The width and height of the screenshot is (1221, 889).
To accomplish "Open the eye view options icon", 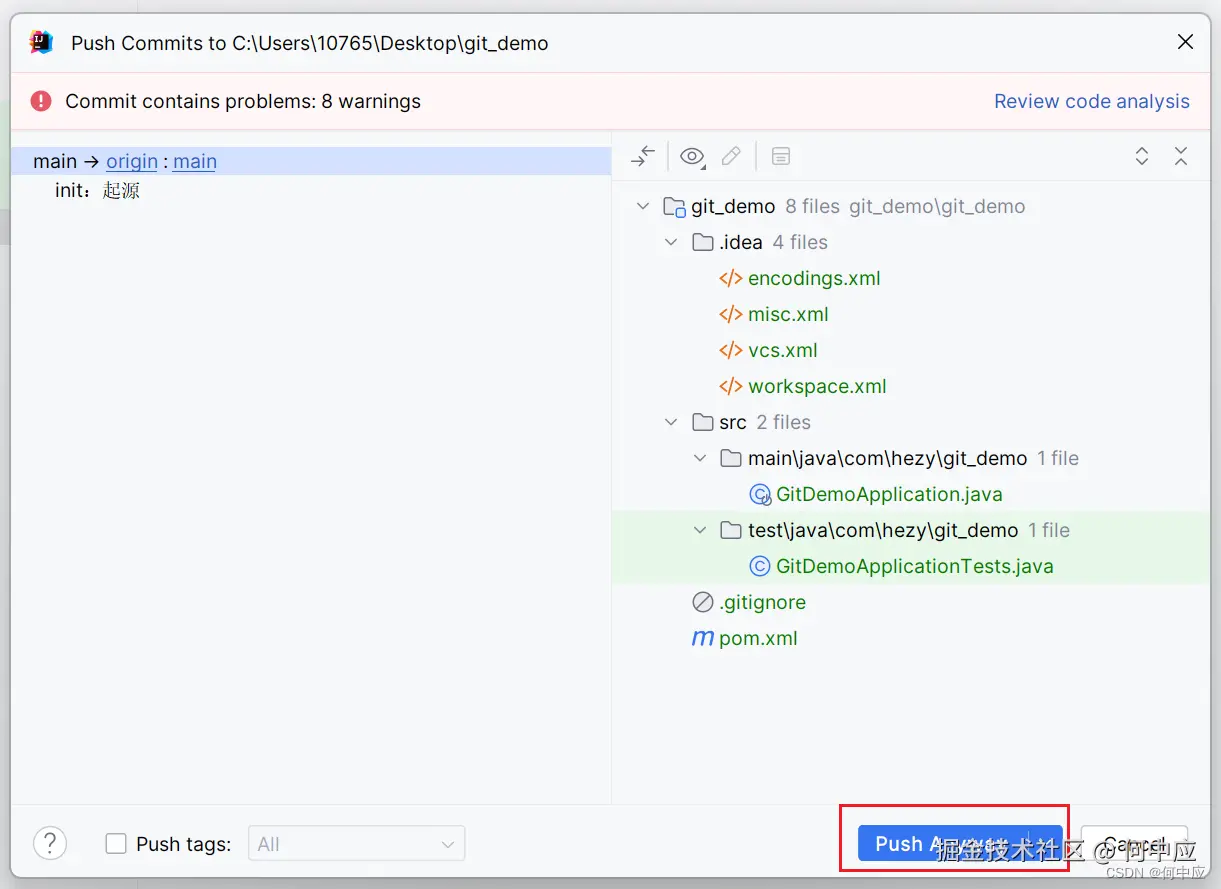I will click(692, 156).
